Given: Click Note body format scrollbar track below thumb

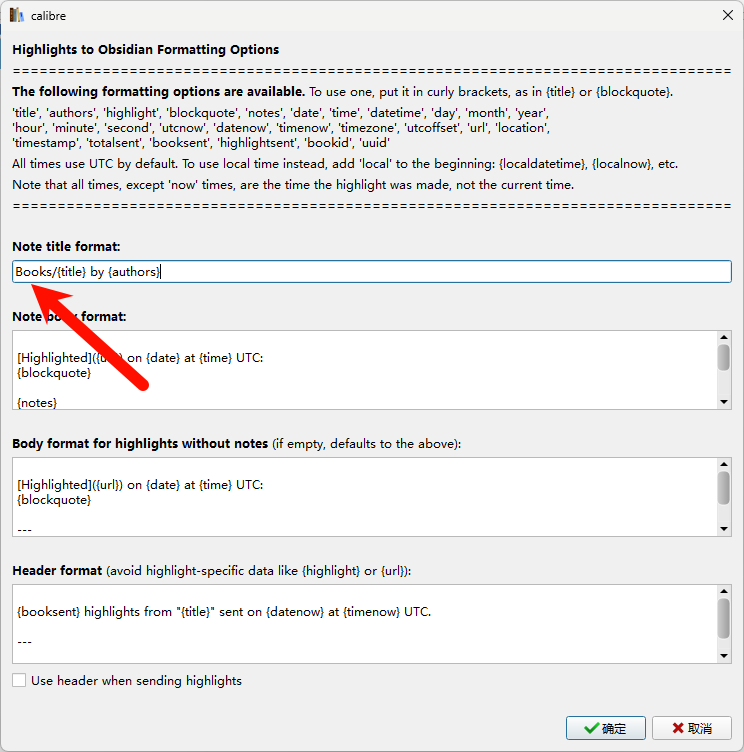Looking at the screenshot, I should pyautogui.click(x=724, y=385).
